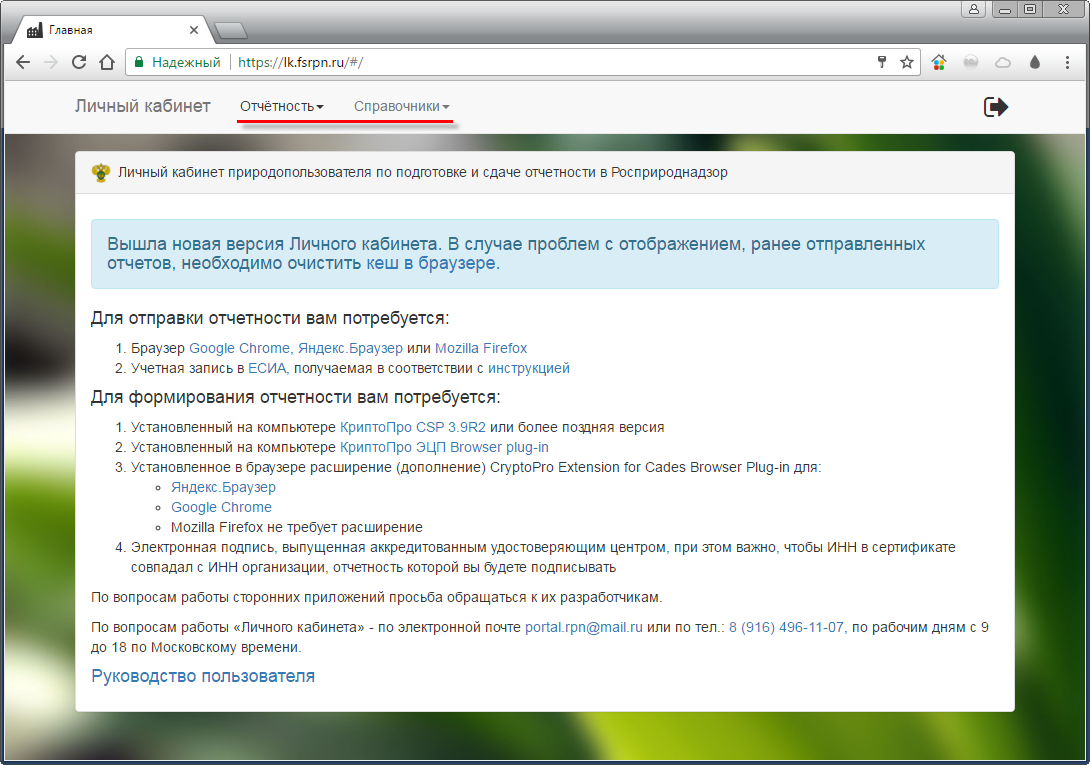Click text Mozilla Firefox не требует расширение
1090x765 pixels.
(x=297, y=527)
